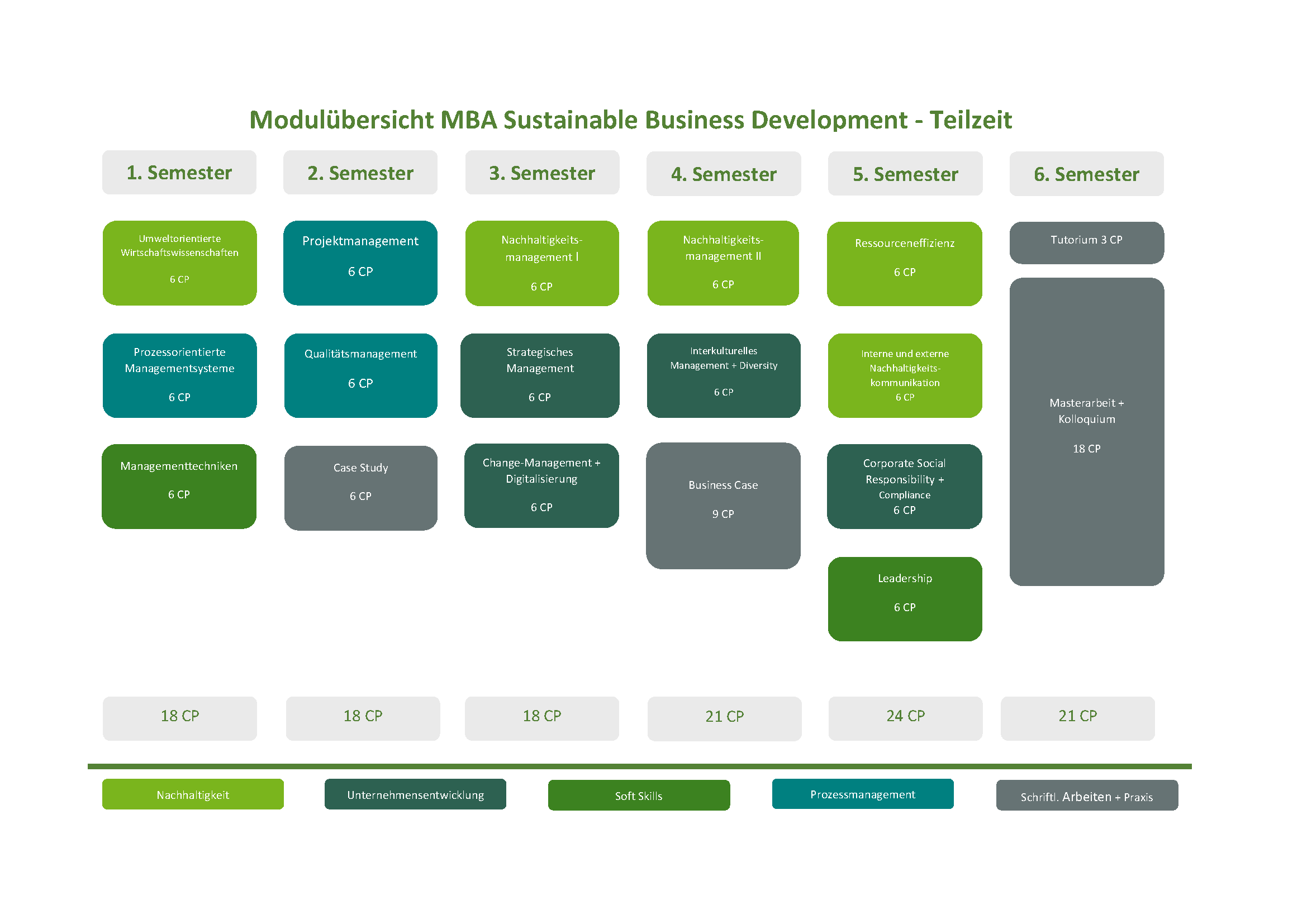Select the 1. Semester header

click(x=179, y=173)
